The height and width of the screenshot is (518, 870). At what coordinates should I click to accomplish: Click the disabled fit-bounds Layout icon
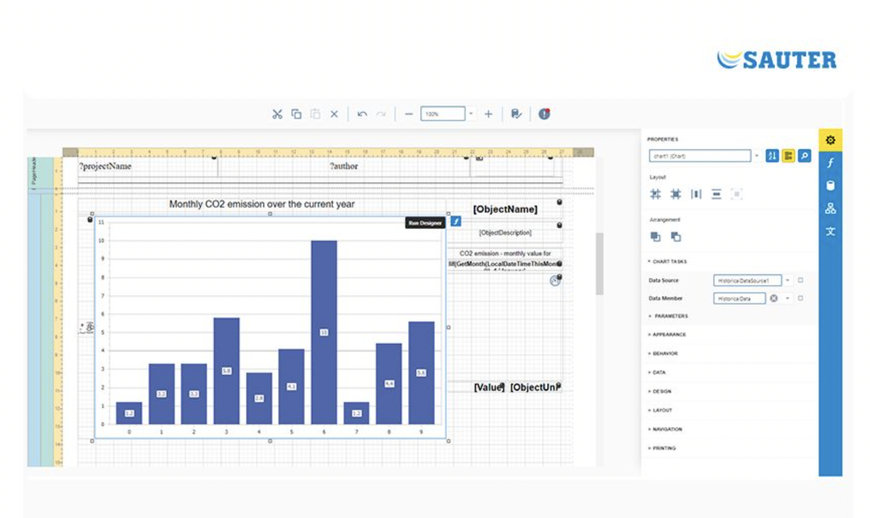coord(736,194)
